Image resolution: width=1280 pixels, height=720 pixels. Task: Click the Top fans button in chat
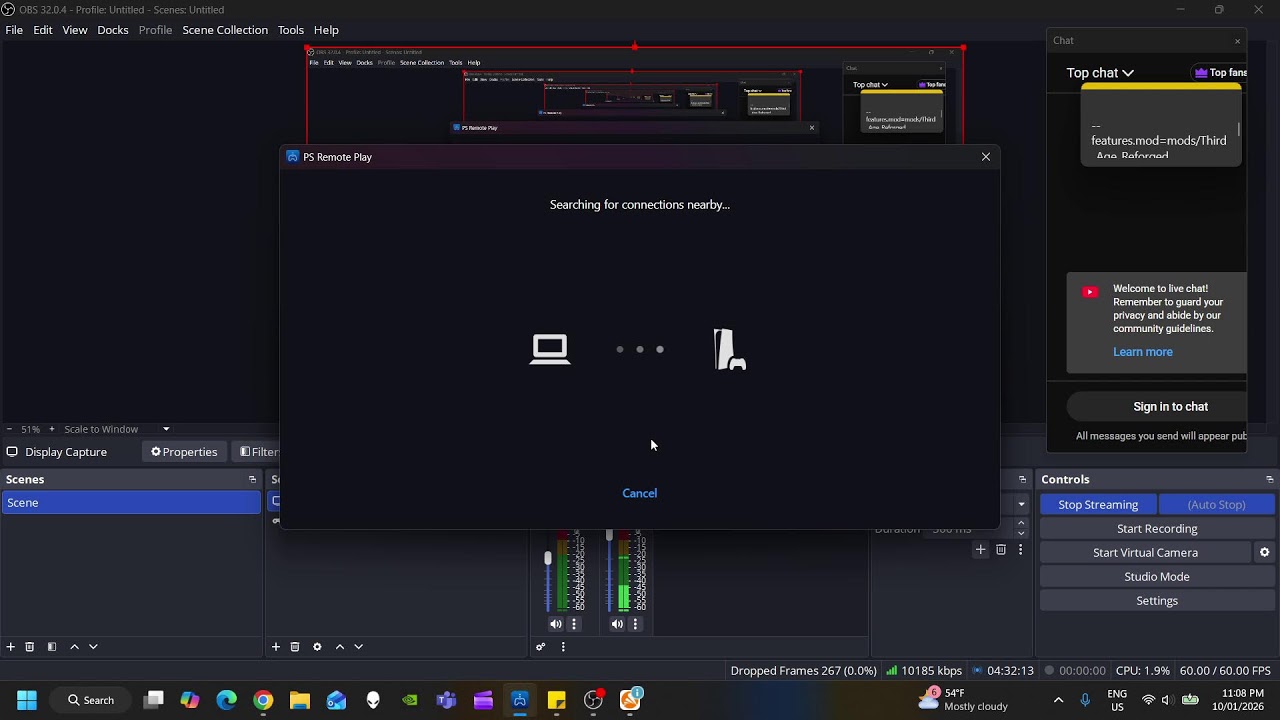1219,73
